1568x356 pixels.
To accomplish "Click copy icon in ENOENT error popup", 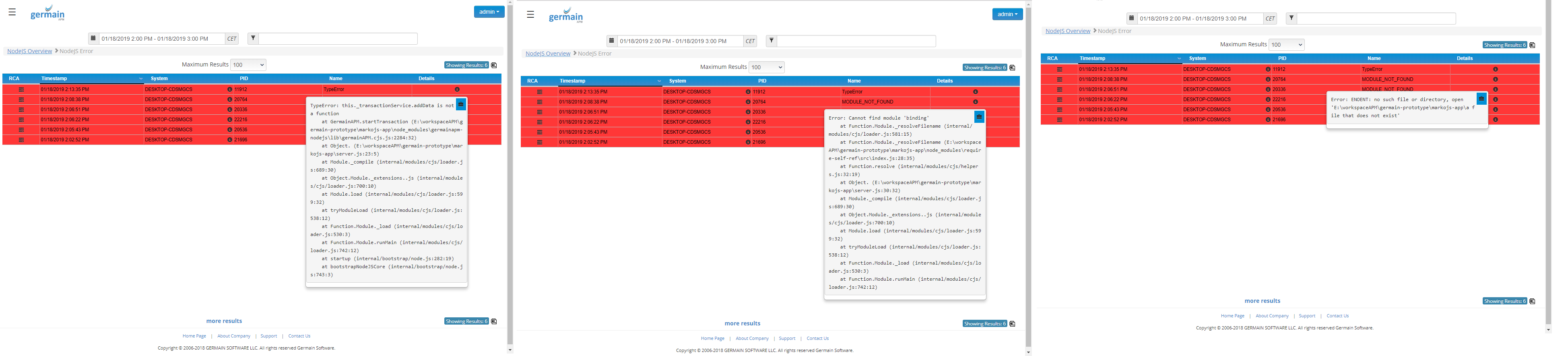I will [x=1481, y=99].
